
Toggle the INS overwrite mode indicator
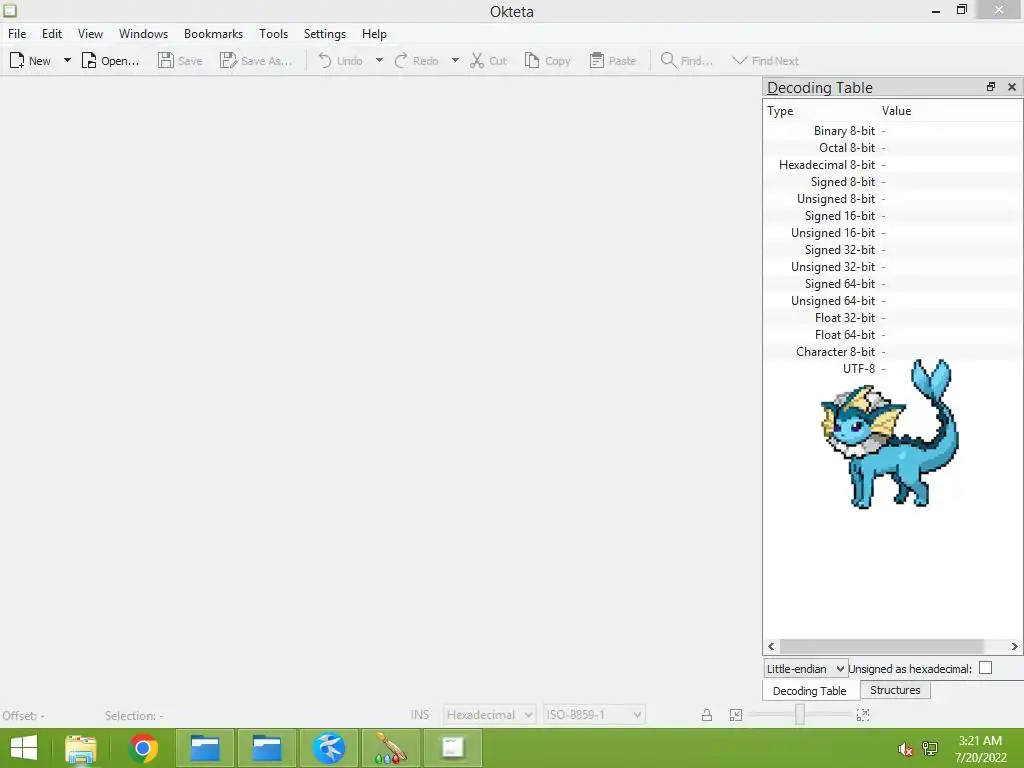point(420,714)
